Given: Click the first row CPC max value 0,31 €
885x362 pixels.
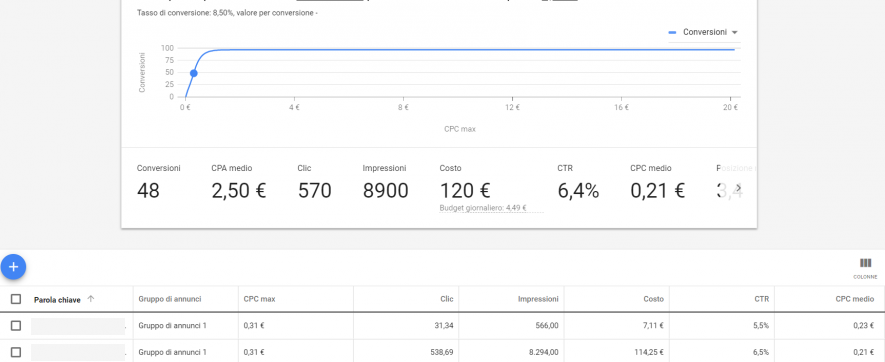Looking at the screenshot, I should (x=254, y=325).
